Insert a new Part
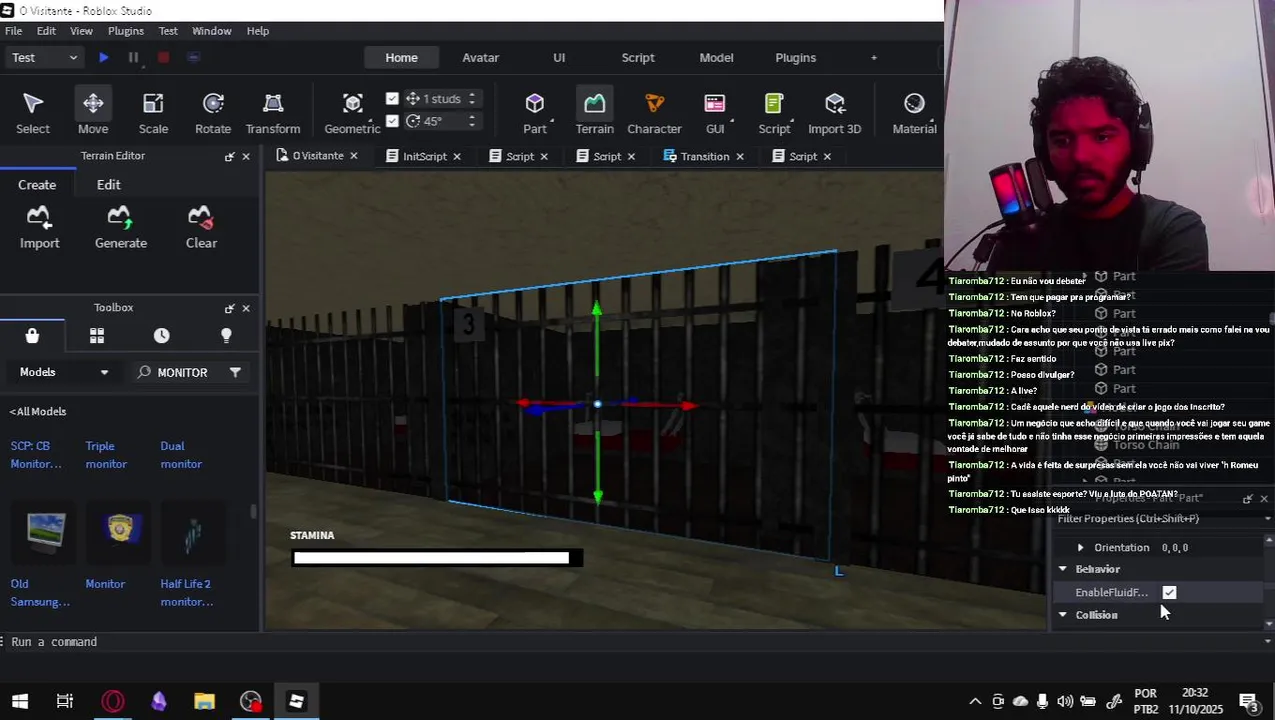Screen dimensions: 1275x720 [x=535, y=113]
